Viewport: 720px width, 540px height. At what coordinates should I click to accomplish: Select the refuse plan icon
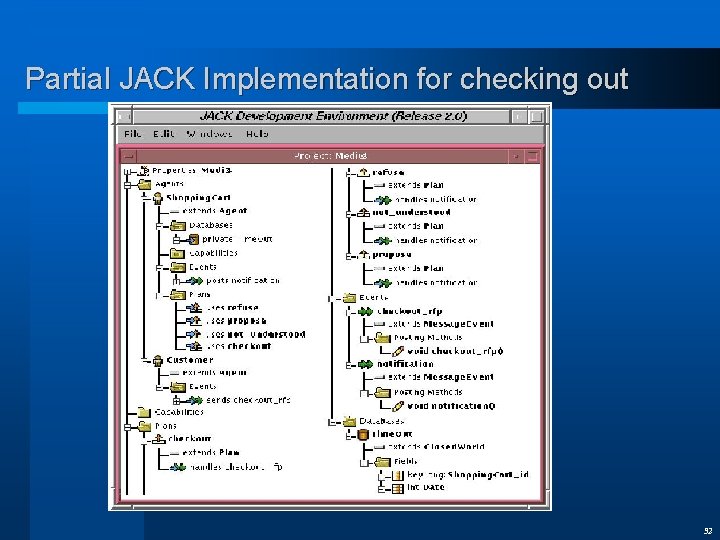pos(363,173)
